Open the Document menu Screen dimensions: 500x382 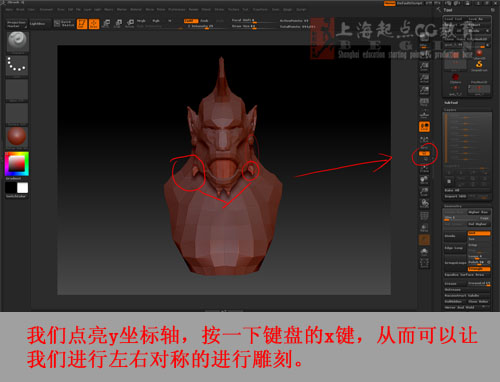coord(46,9)
